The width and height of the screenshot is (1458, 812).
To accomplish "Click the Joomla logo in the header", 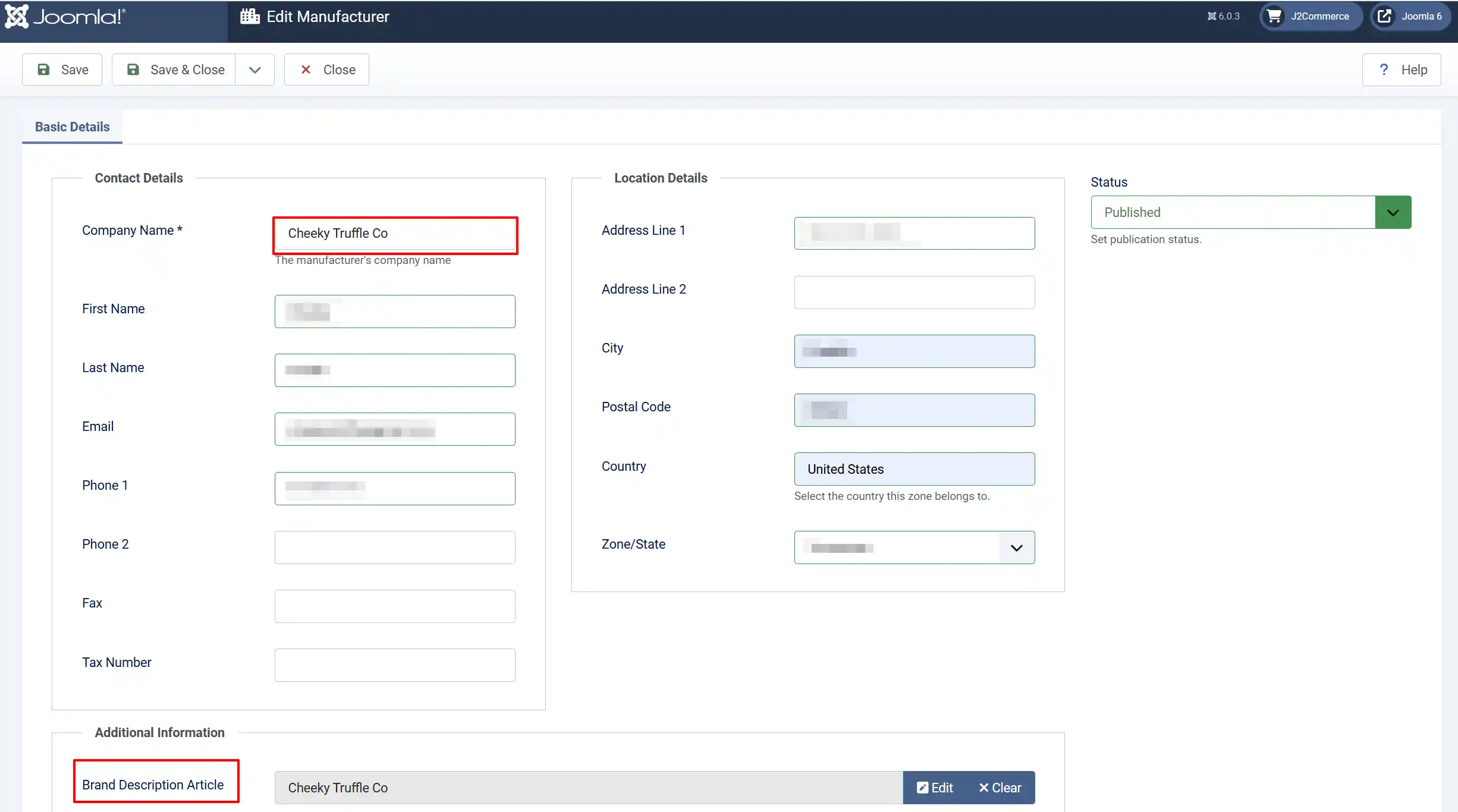I will point(65,17).
